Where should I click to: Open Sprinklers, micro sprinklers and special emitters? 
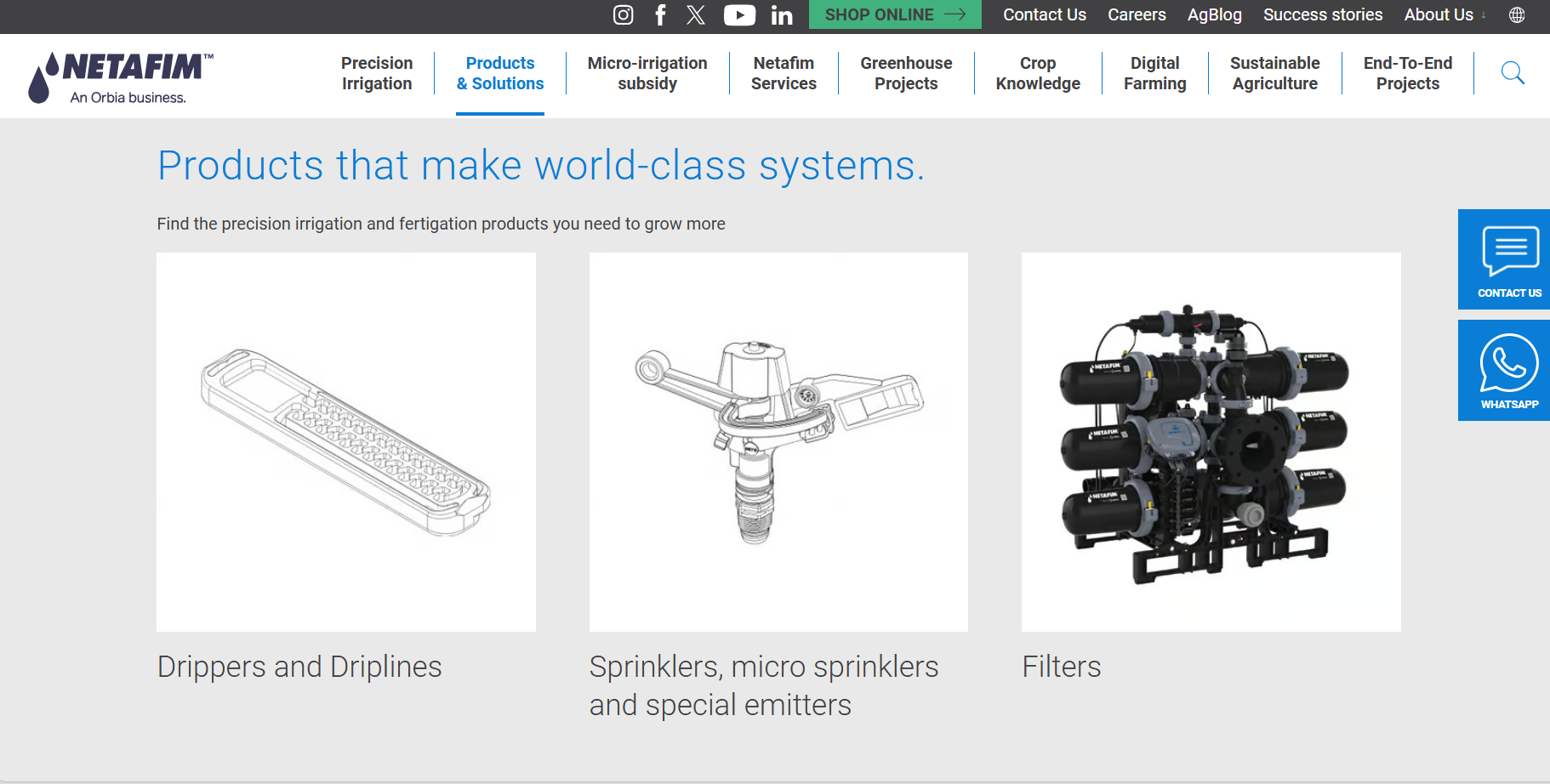pos(764,686)
